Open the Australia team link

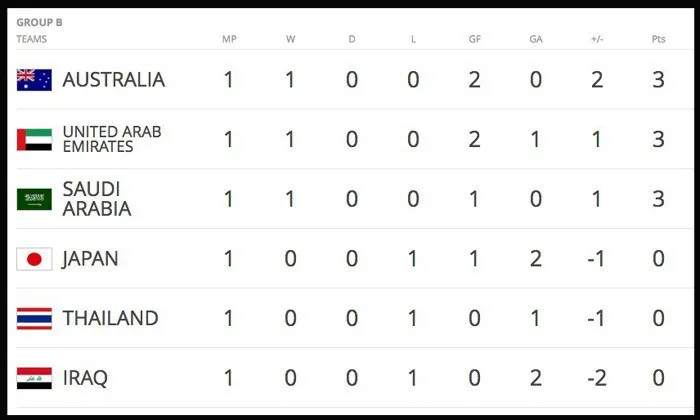pos(113,80)
